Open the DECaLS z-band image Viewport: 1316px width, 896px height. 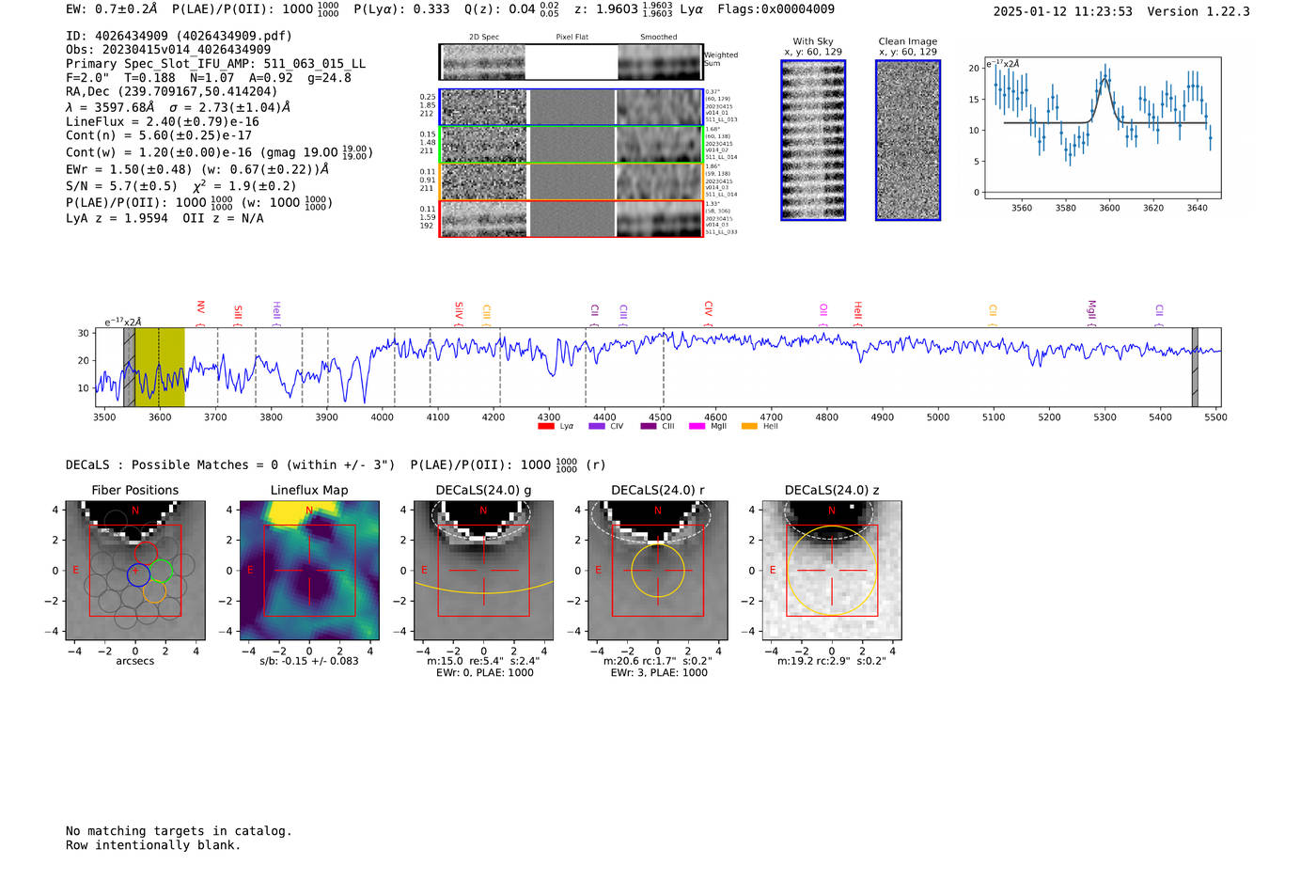pos(832,571)
